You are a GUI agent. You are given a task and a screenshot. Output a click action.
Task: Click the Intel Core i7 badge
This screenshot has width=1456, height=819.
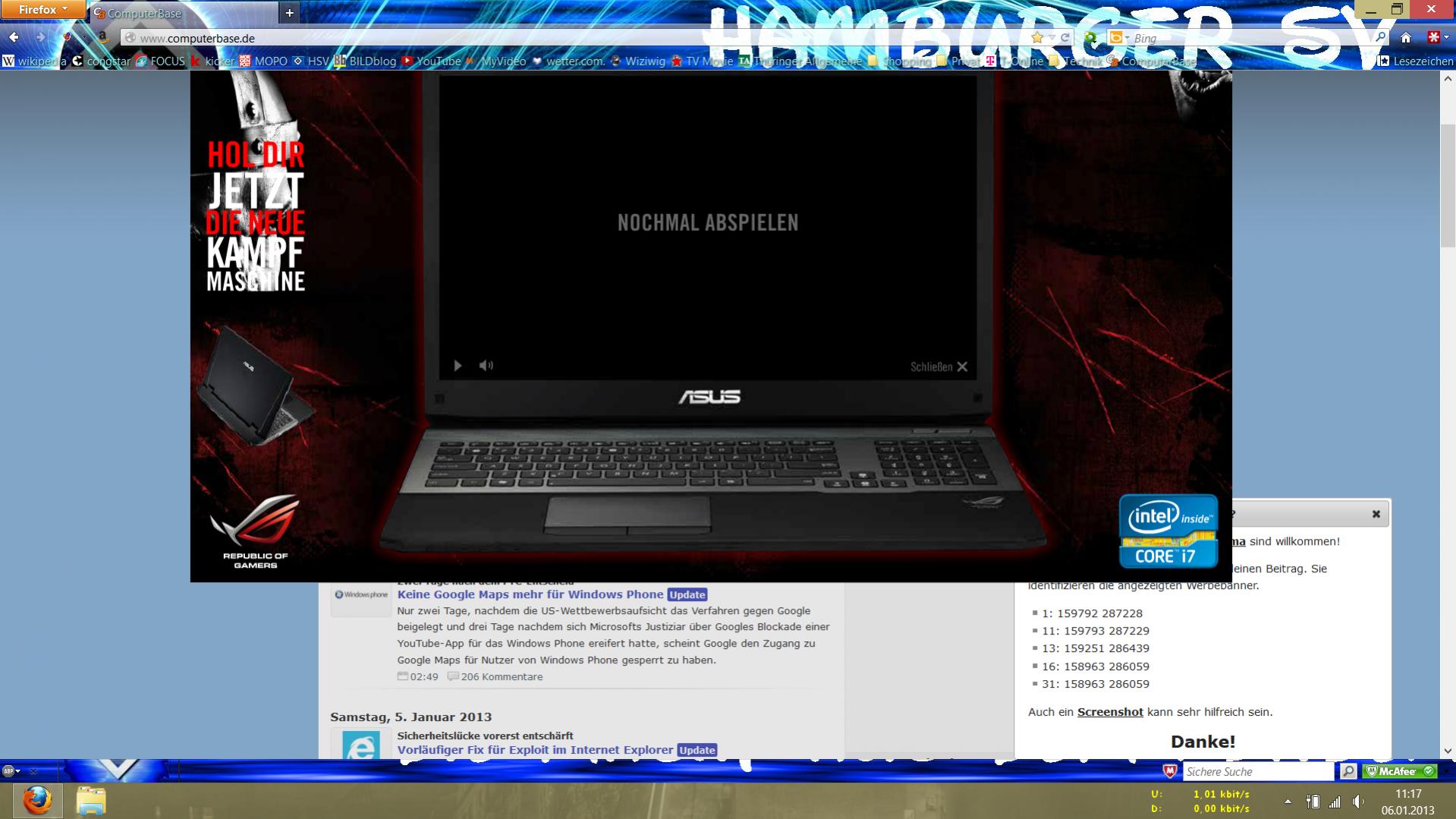coord(1168,531)
